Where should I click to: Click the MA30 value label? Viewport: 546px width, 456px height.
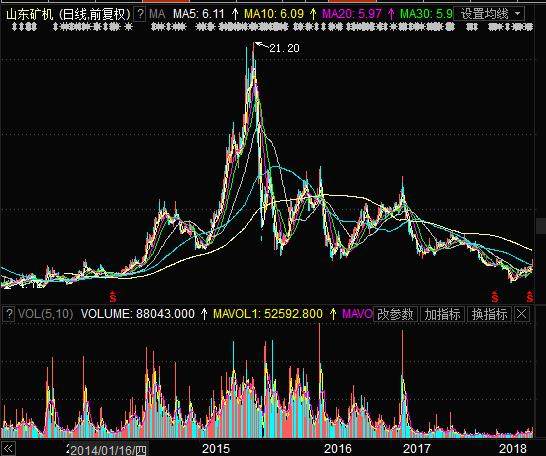427,14
